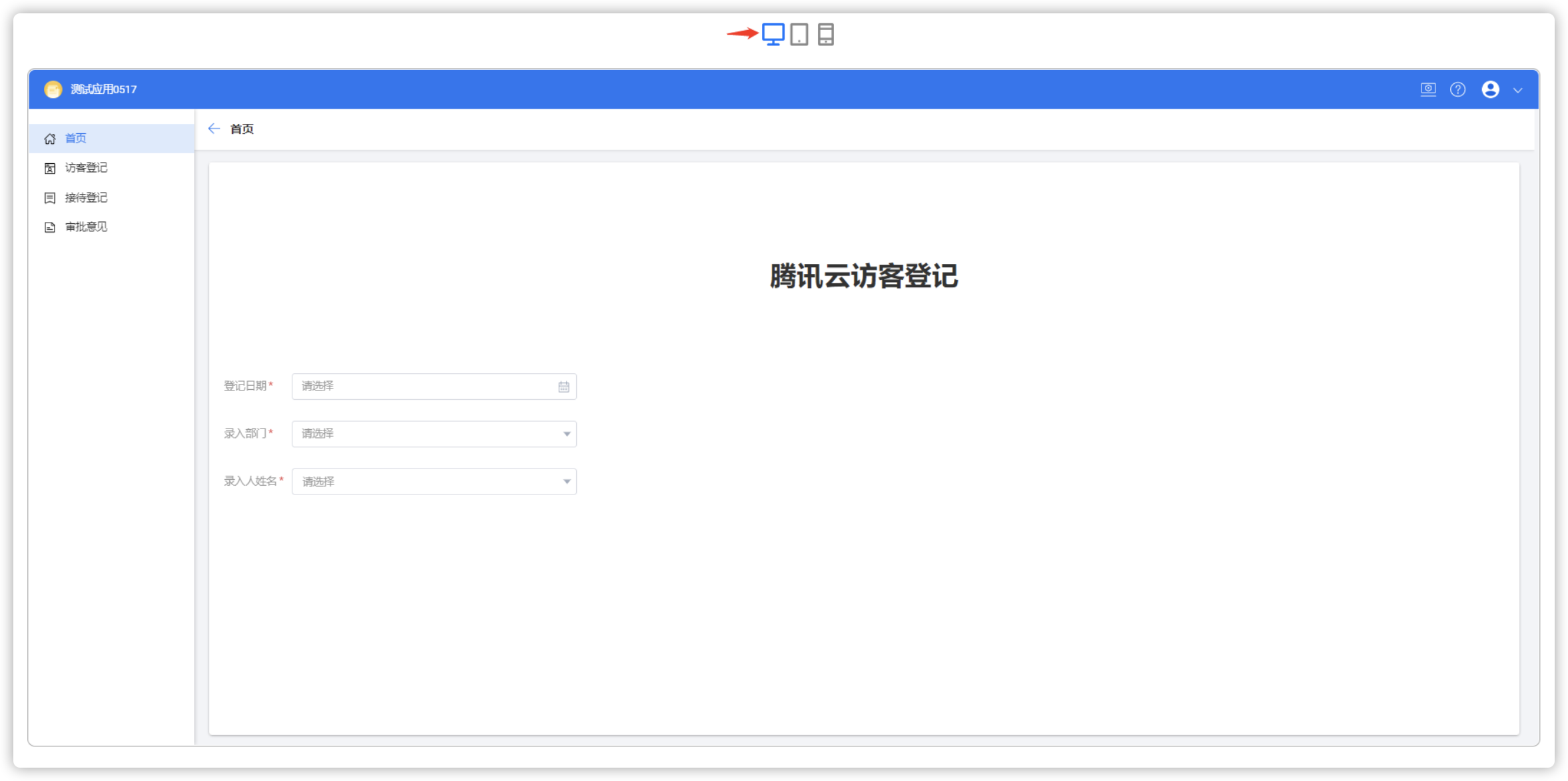The width and height of the screenshot is (1568, 781).
Task: Click the 录入人姓名 dropdown arrow
Action: [567, 481]
